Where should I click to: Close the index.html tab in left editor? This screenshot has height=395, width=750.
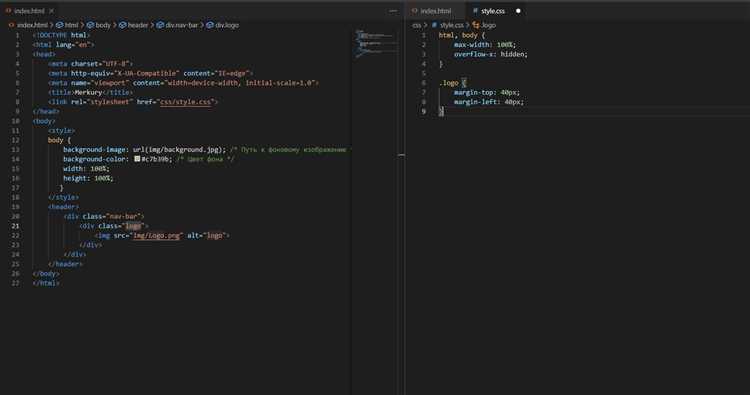[52, 11]
